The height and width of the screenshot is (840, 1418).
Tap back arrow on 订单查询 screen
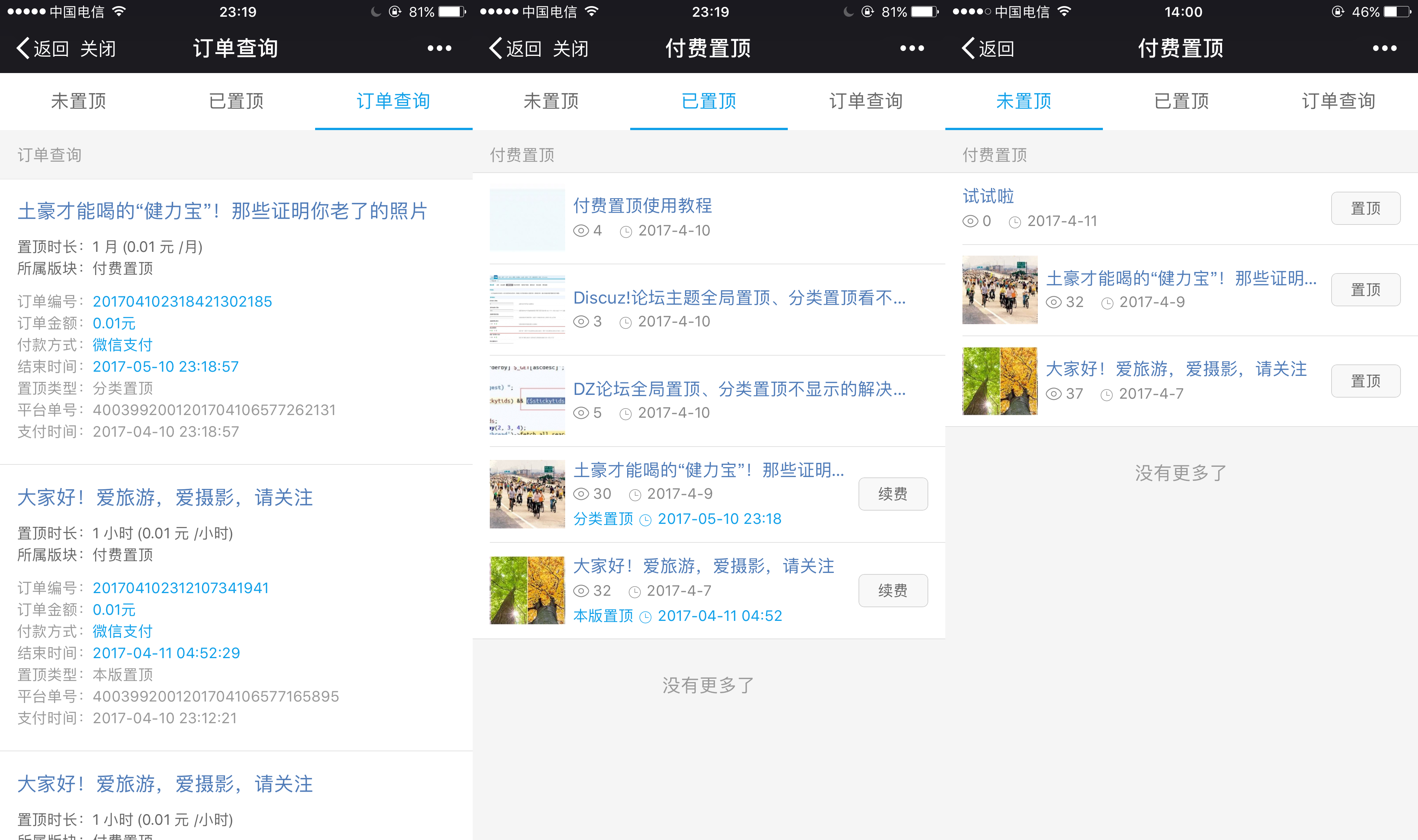22,49
